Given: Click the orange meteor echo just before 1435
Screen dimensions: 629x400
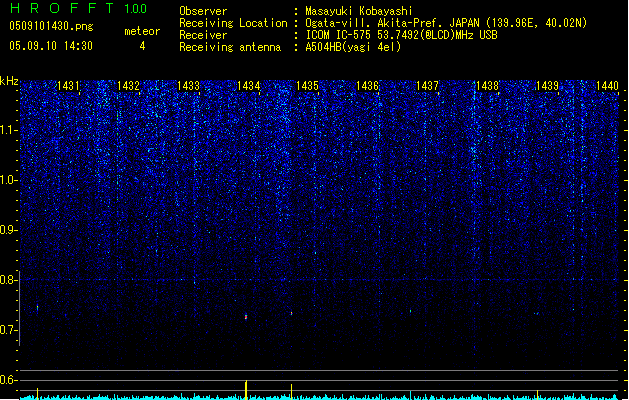Looking at the screenshot, I should (291, 313).
